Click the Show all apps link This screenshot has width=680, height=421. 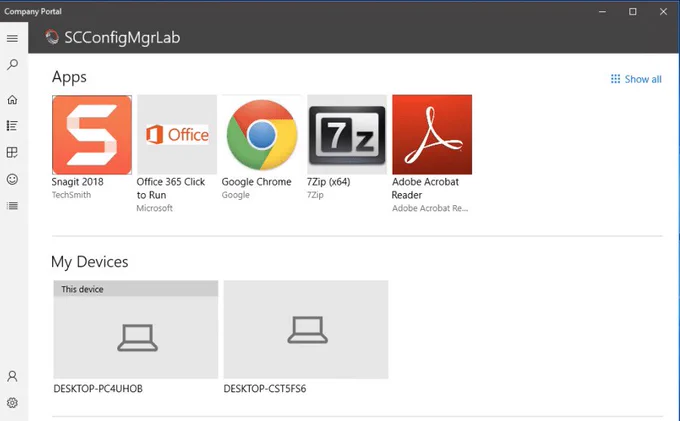coord(643,79)
